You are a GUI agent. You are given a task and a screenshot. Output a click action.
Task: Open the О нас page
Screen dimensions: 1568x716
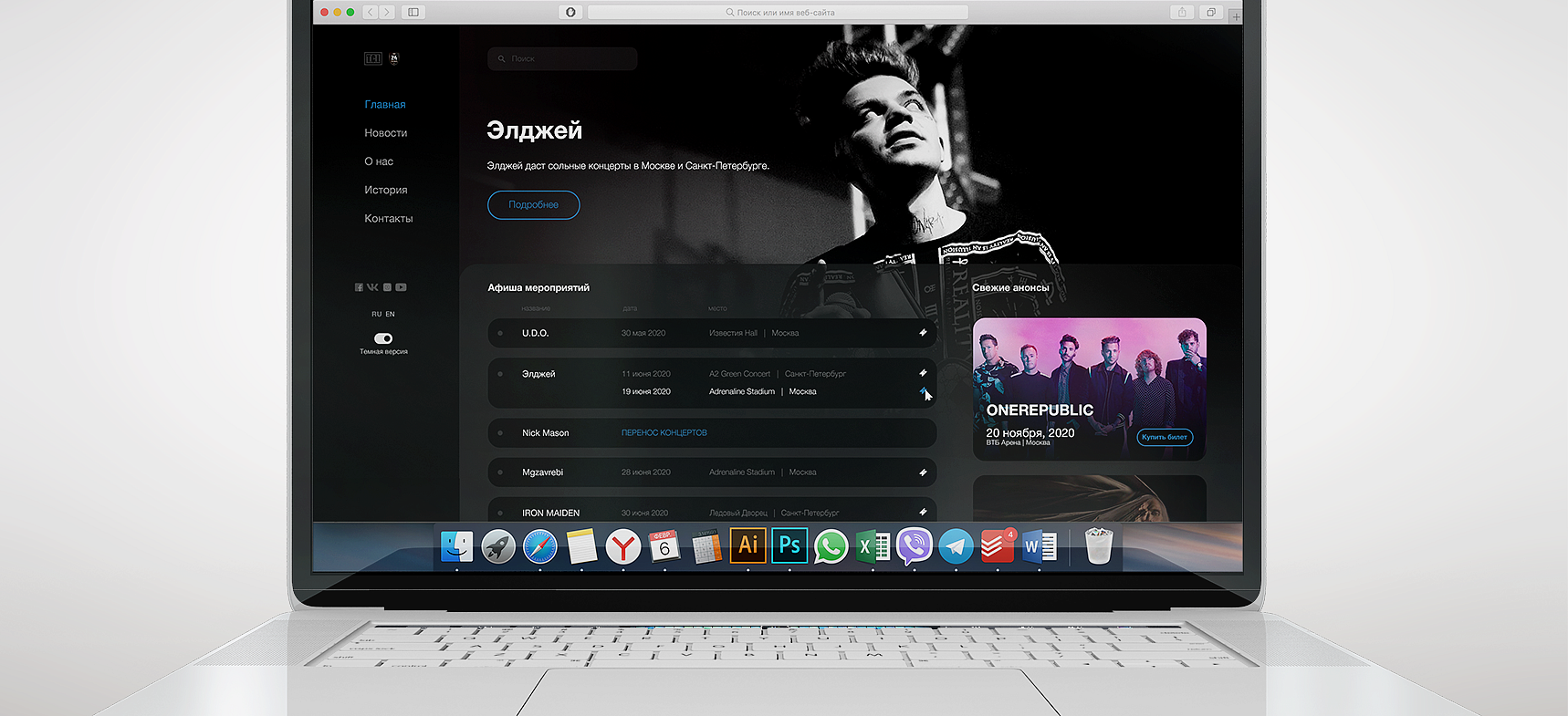click(x=379, y=161)
